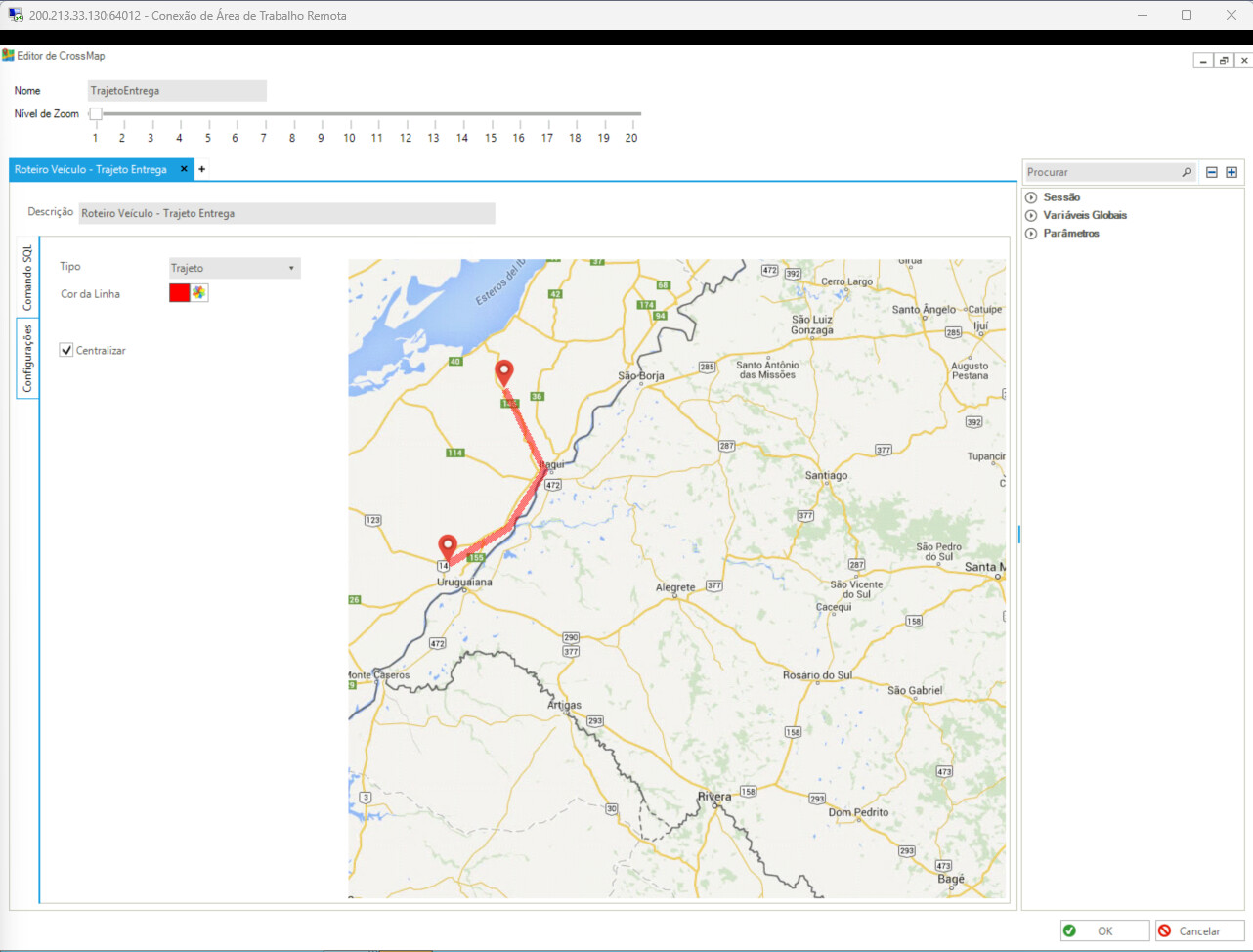Expand the Variáveis Globais node
The width and height of the screenshot is (1253, 952).
(x=1031, y=215)
